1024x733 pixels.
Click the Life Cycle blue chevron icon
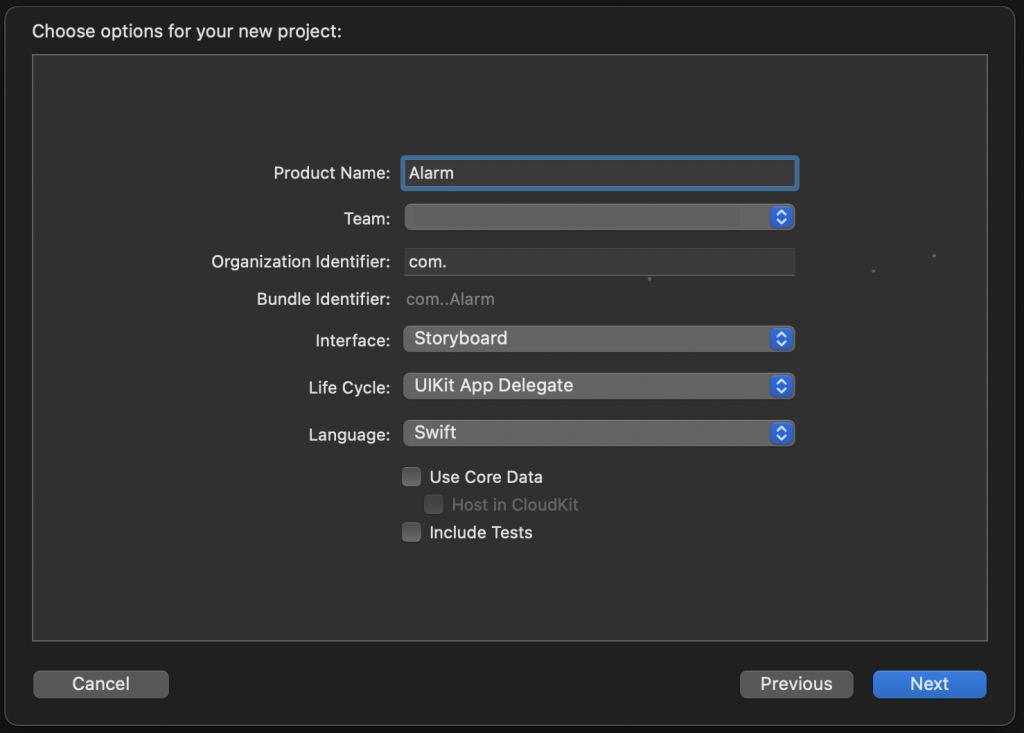781,386
